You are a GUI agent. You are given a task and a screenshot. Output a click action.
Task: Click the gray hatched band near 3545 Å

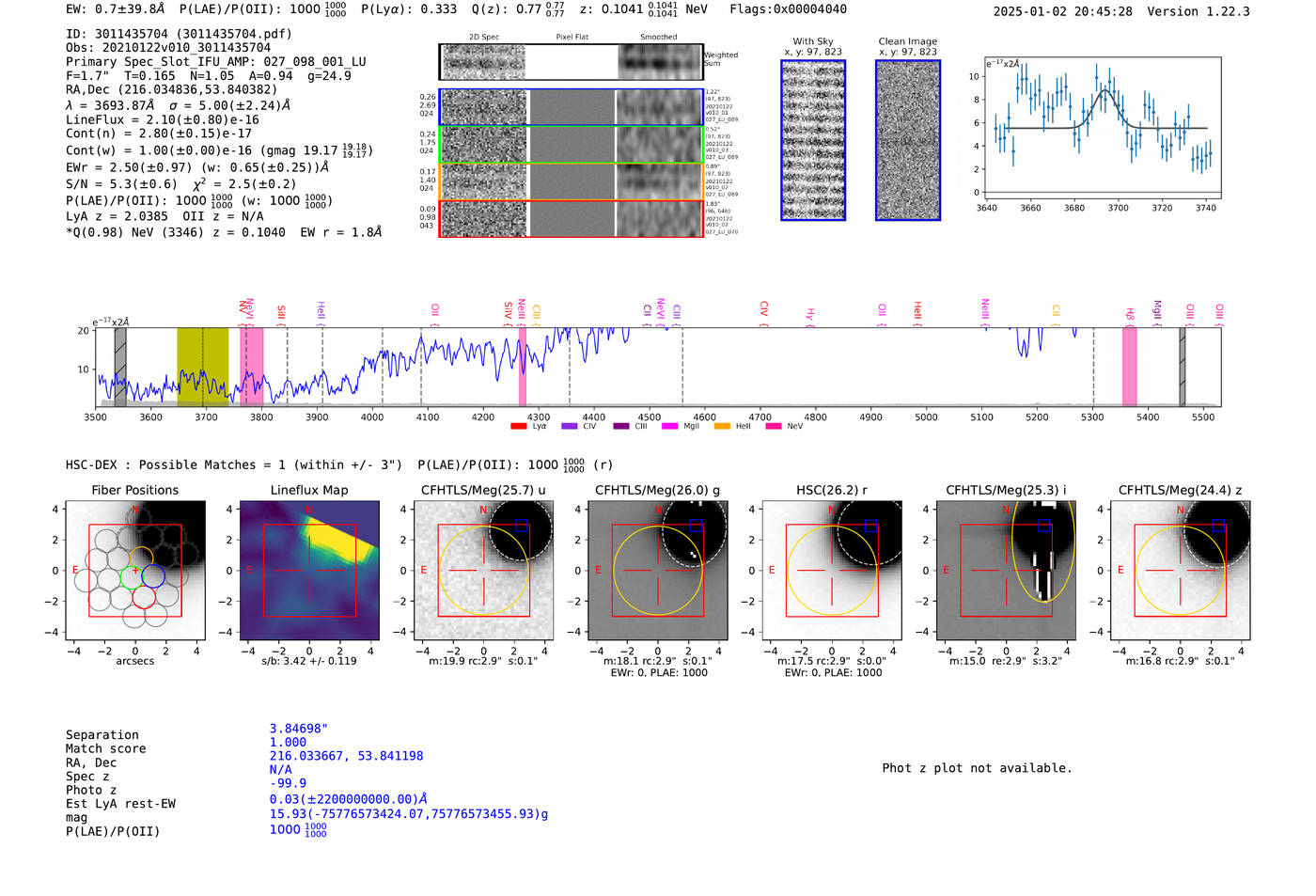pyautogui.click(x=120, y=368)
